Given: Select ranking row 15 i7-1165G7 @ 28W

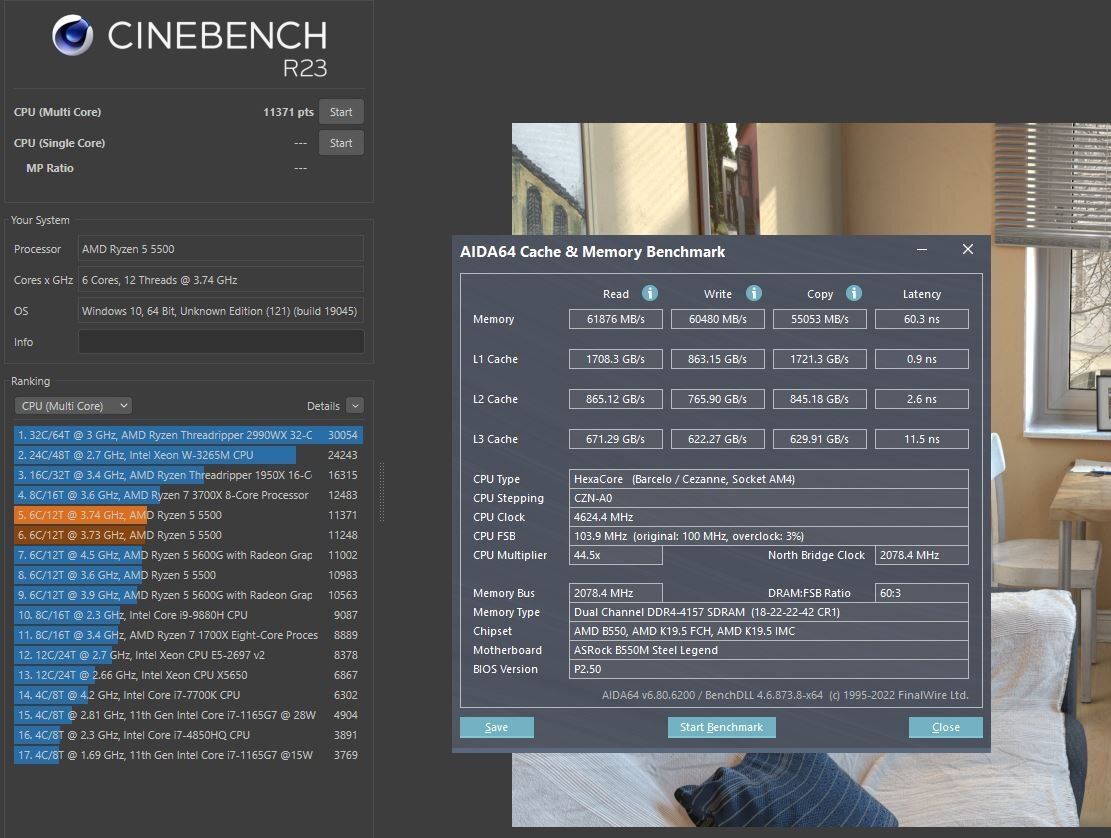Looking at the screenshot, I should tap(188, 715).
